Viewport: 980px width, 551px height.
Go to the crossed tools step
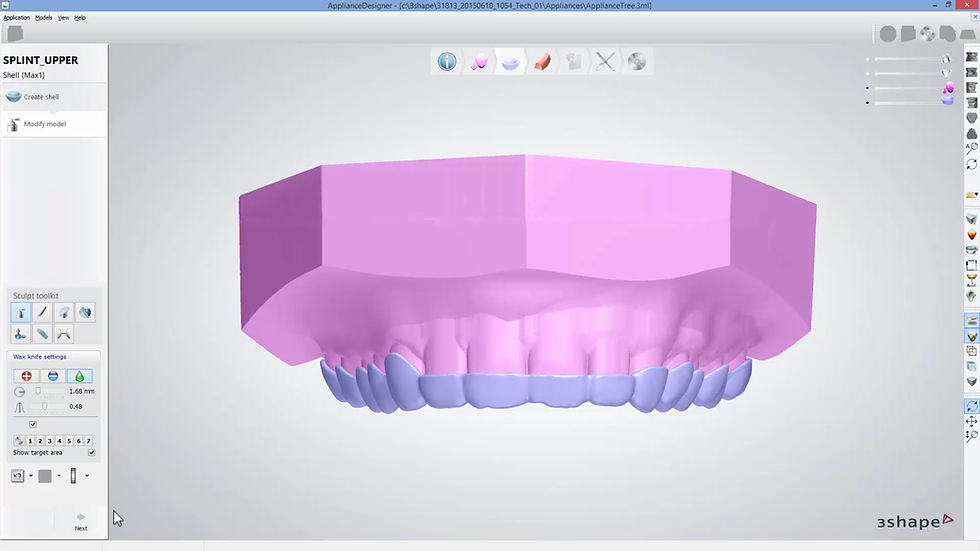tap(605, 61)
